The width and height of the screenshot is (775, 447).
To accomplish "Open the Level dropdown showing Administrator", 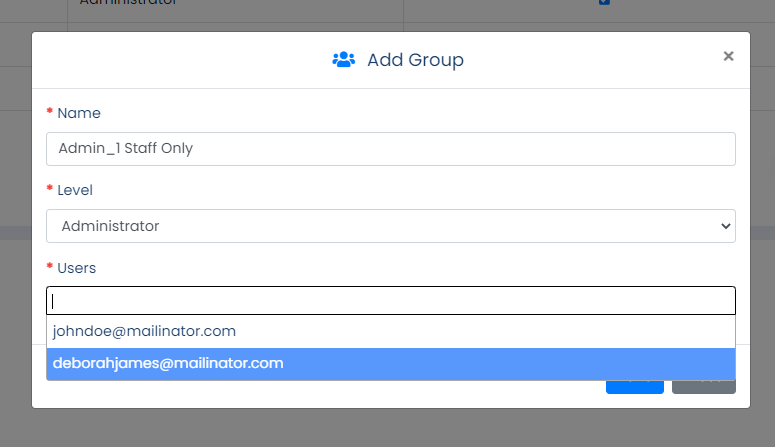I will (x=391, y=226).
